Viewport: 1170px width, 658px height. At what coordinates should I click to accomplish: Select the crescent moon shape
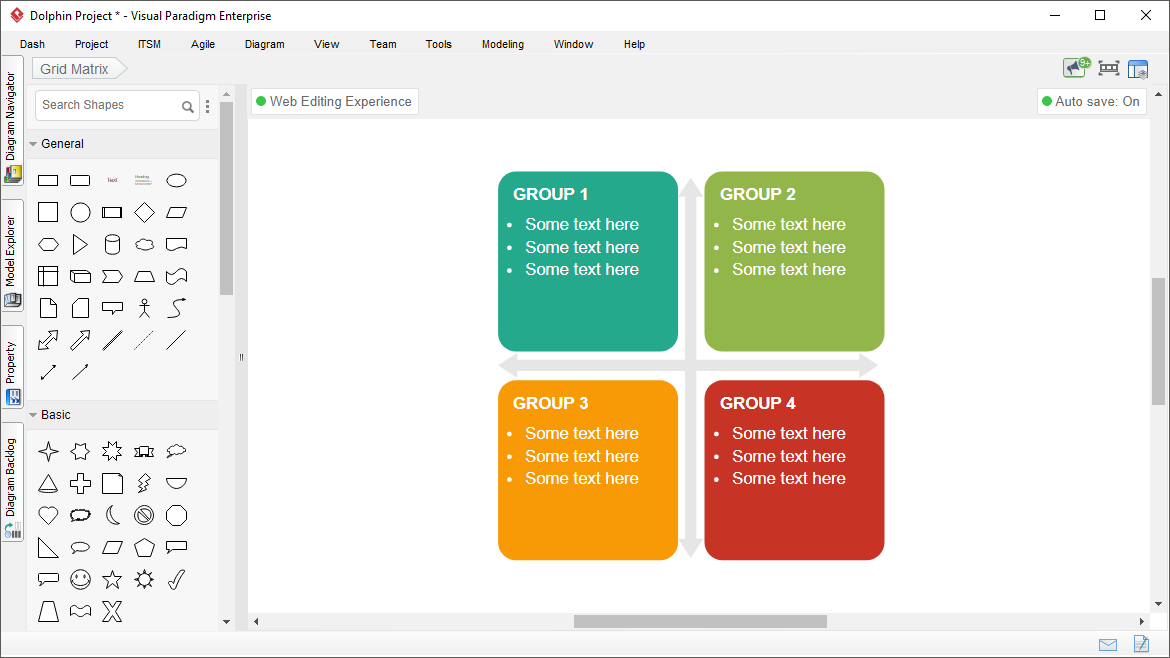(x=112, y=516)
